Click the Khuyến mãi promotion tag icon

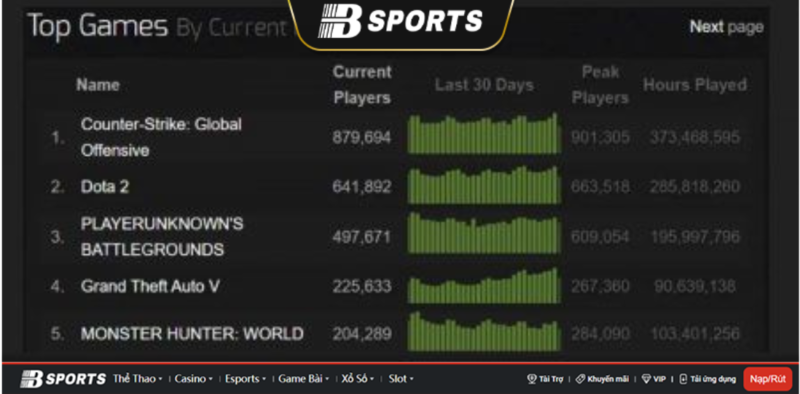pos(580,379)
